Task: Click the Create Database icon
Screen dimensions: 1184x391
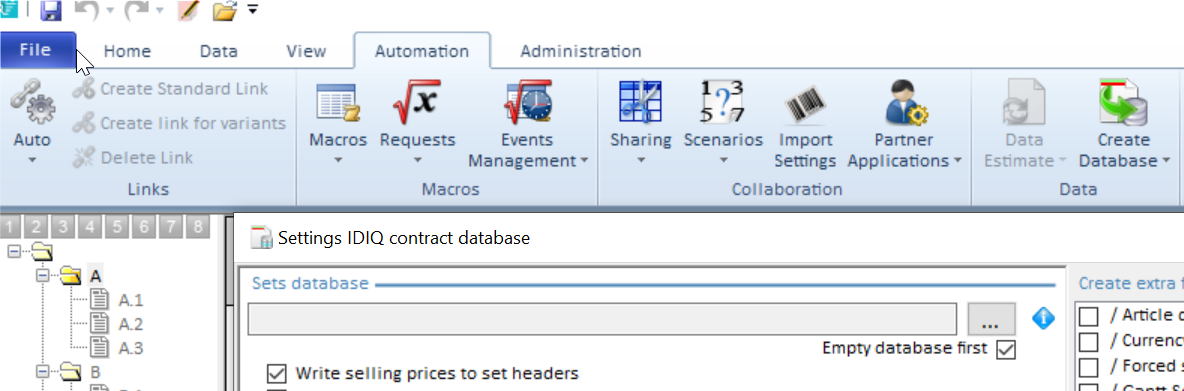Action: (1124, 102)
